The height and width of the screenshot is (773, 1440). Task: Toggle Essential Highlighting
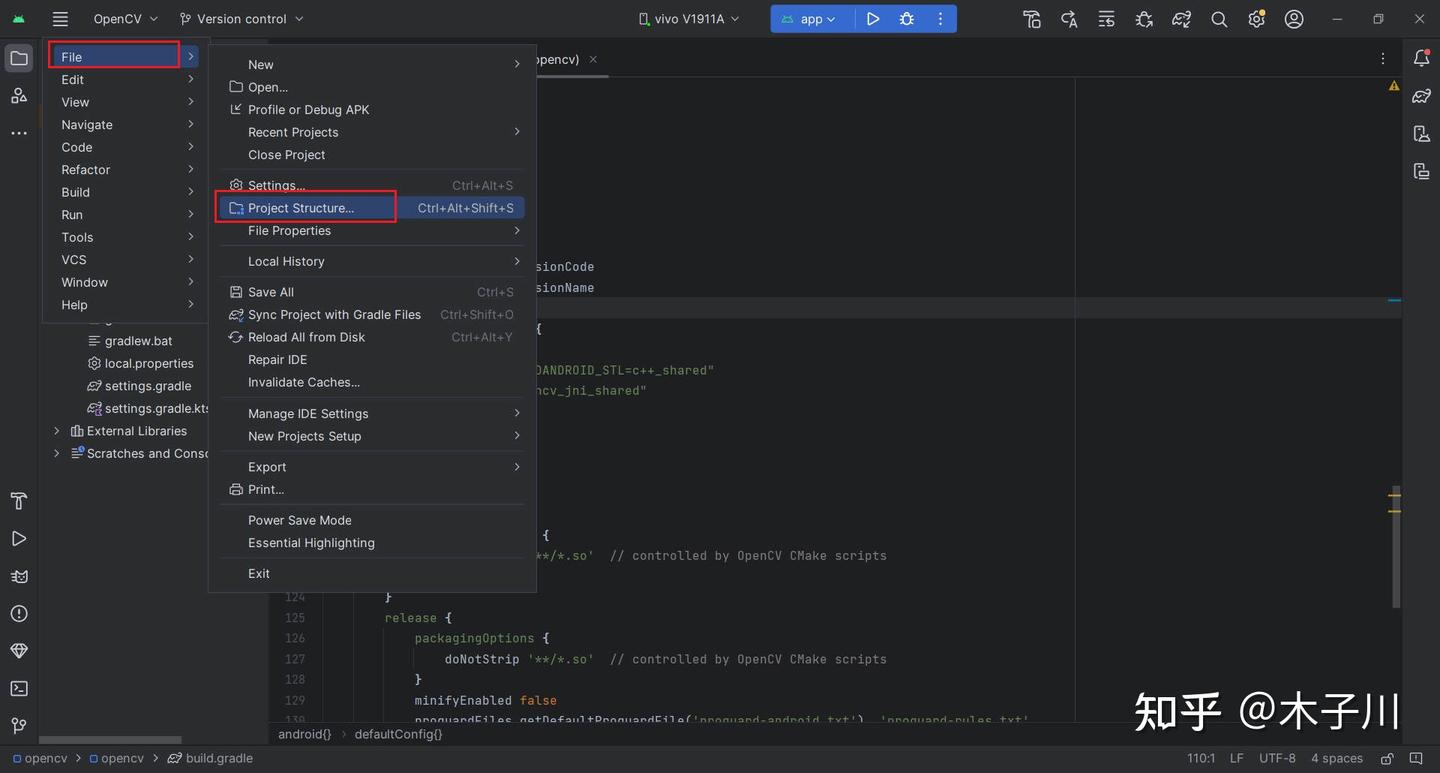pyautogui.click(x=311, y=542)
